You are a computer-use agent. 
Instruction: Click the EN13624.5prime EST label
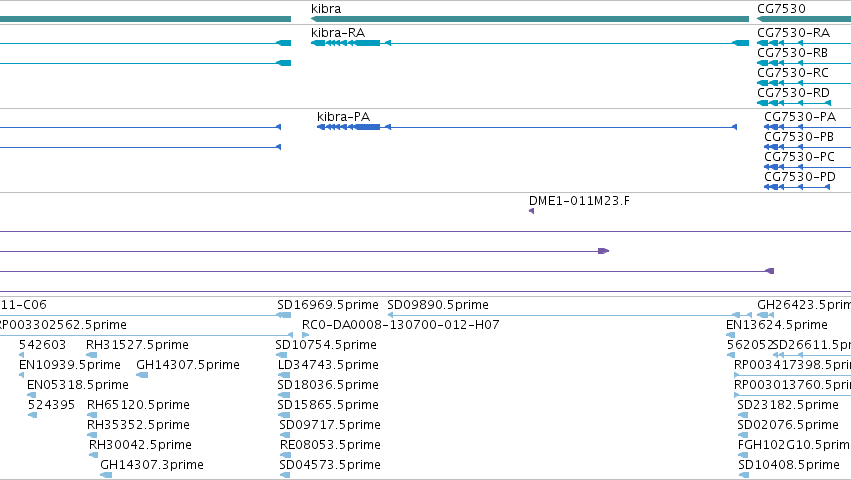coord(777,325)
